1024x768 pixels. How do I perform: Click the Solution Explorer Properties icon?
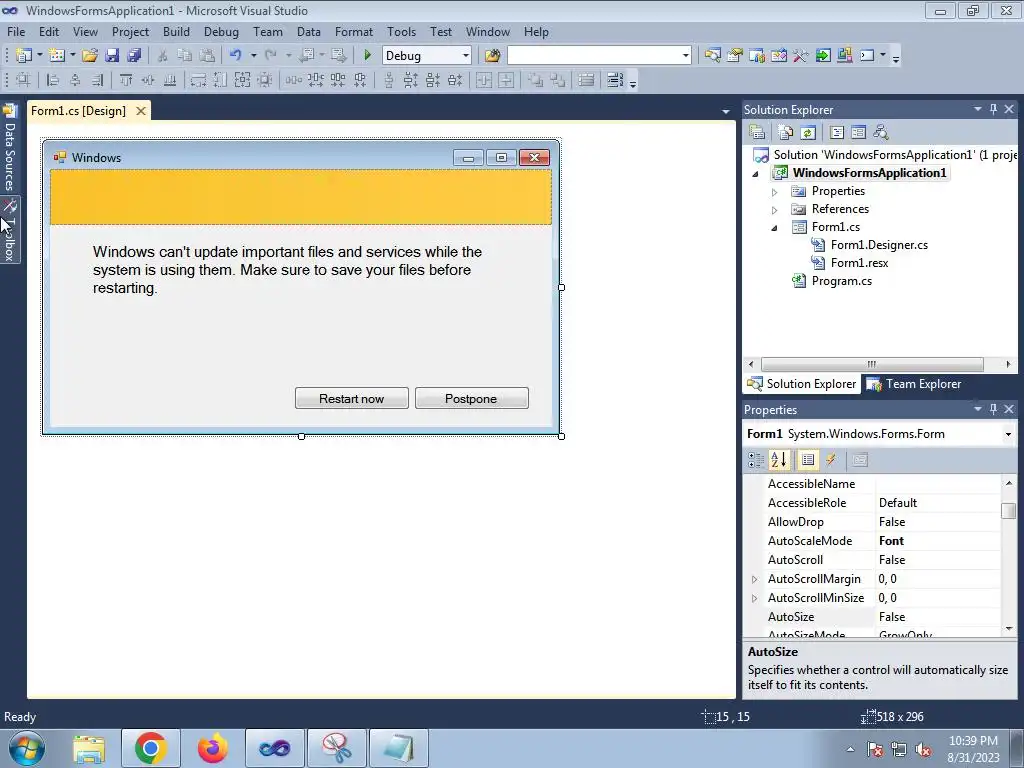[757, 133]
